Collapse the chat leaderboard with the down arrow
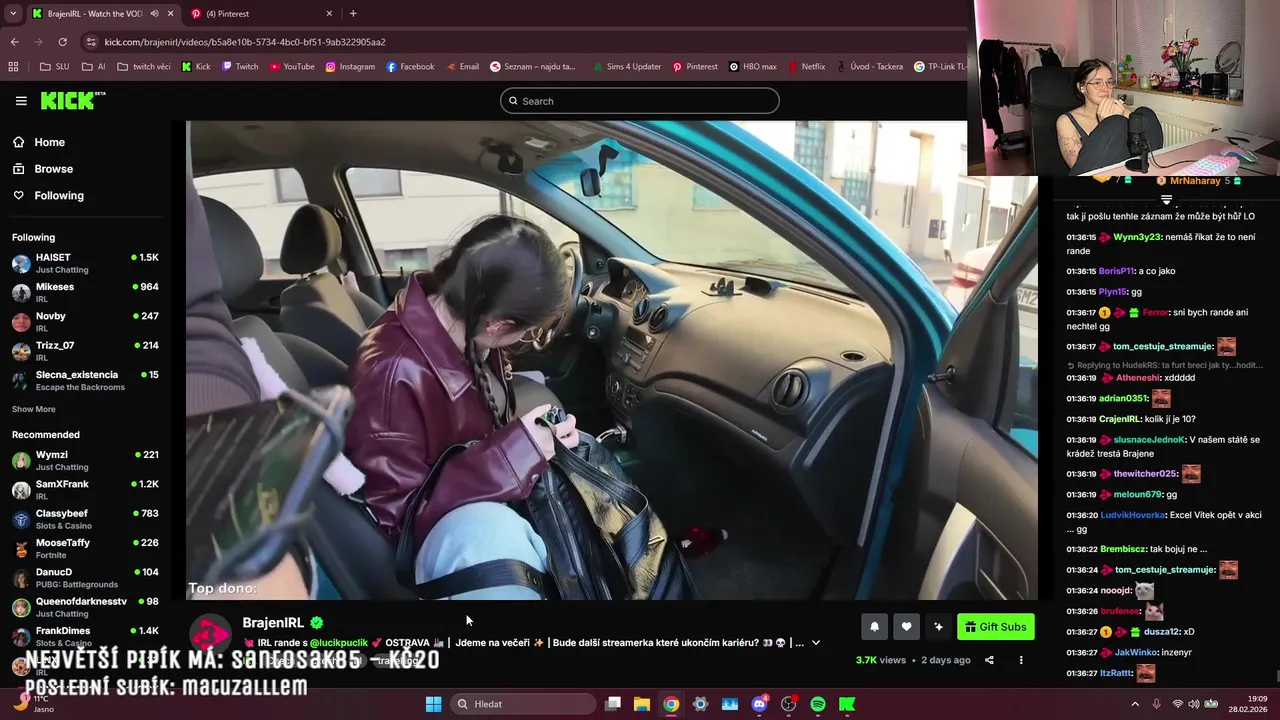Screen dimensions: 1280x720 (1166, 200)
